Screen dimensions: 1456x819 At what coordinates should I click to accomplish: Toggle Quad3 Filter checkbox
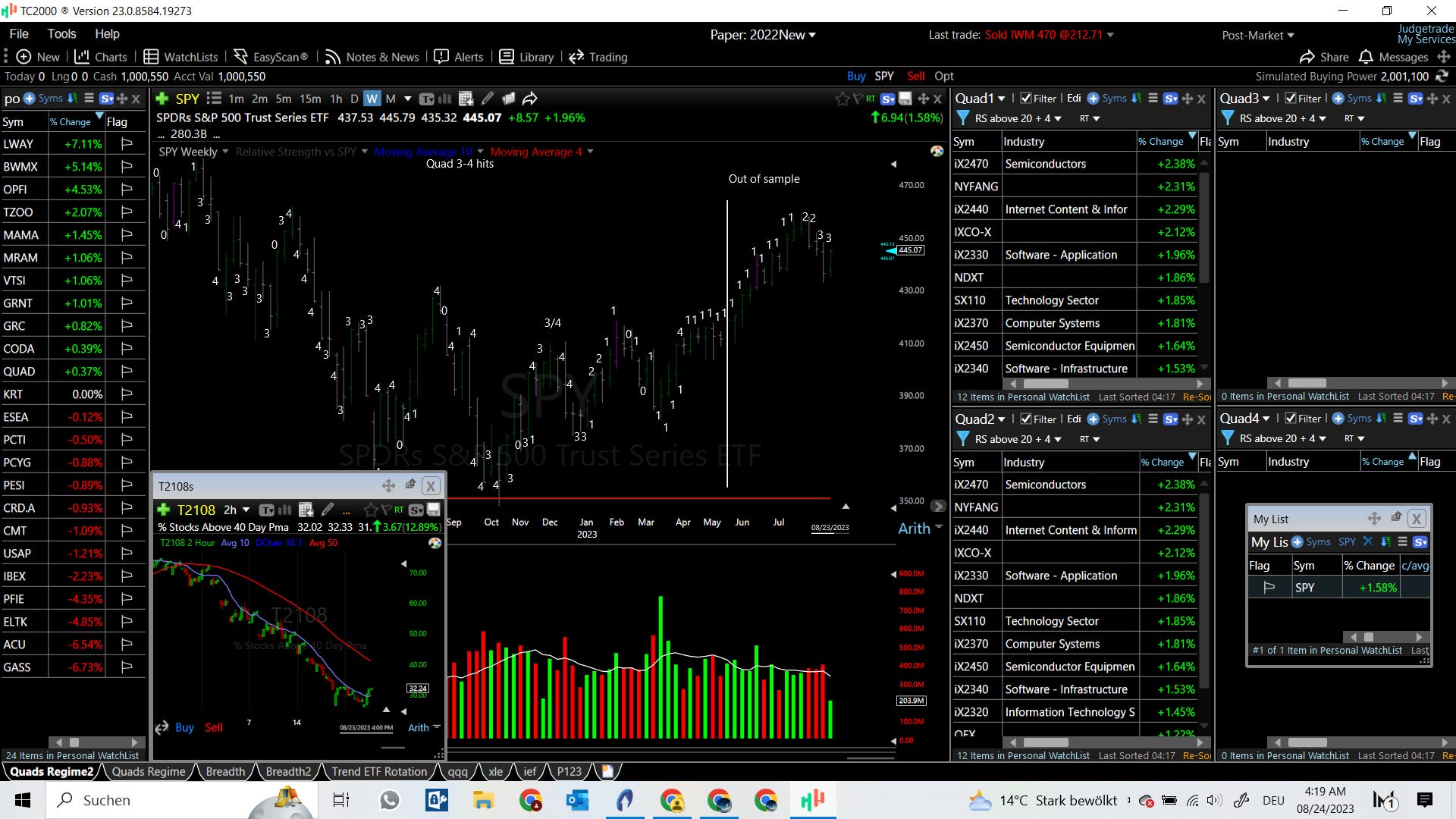(x=1290, y=99)
